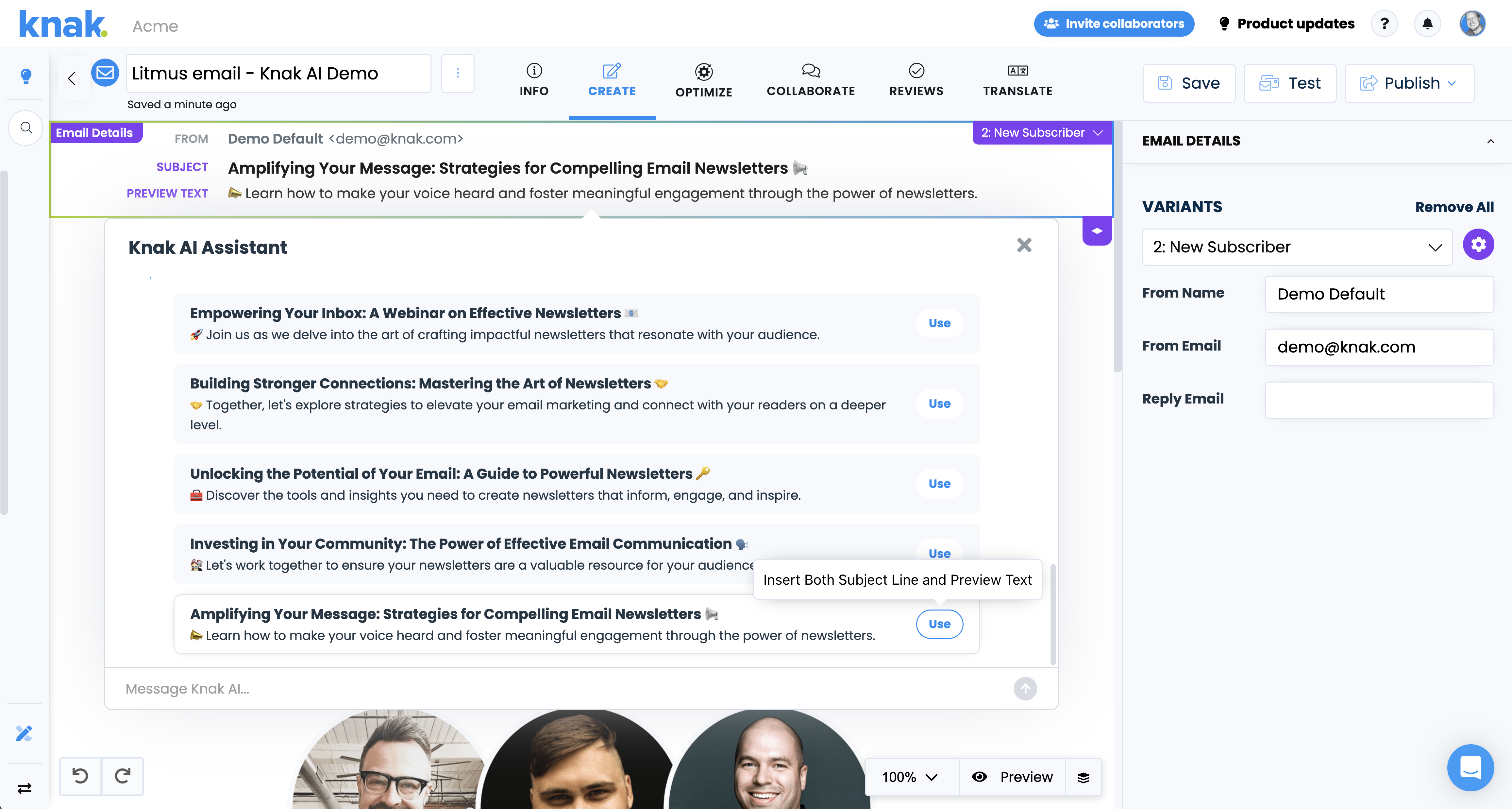Click the preview text line
The height and width of the screenshot is (809, 1512).
point(602,193)
